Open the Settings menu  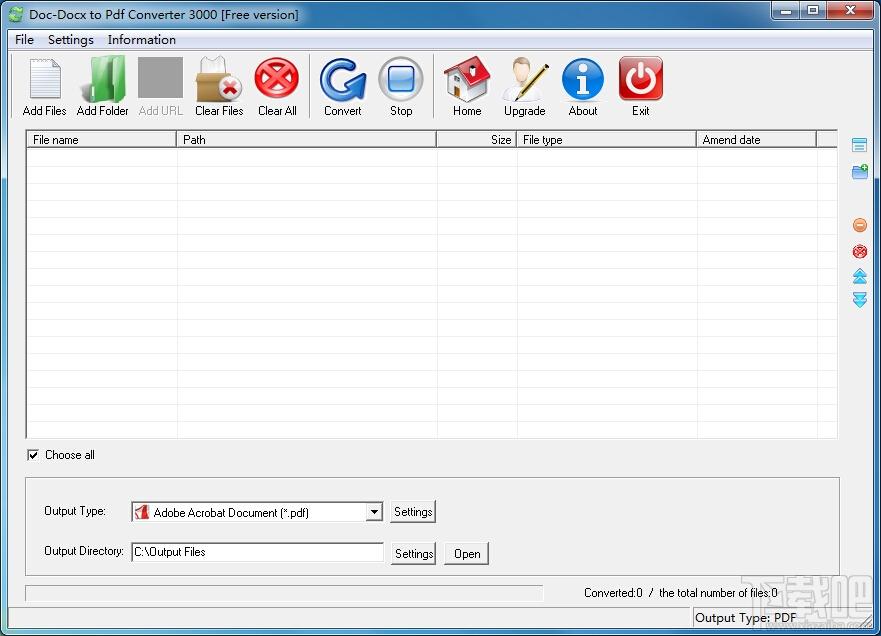click(x=71, y=40)
